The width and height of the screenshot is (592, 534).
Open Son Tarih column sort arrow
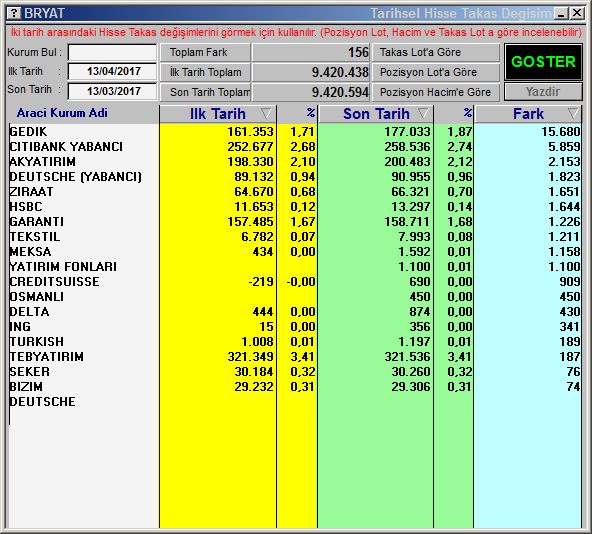point(423,113)
